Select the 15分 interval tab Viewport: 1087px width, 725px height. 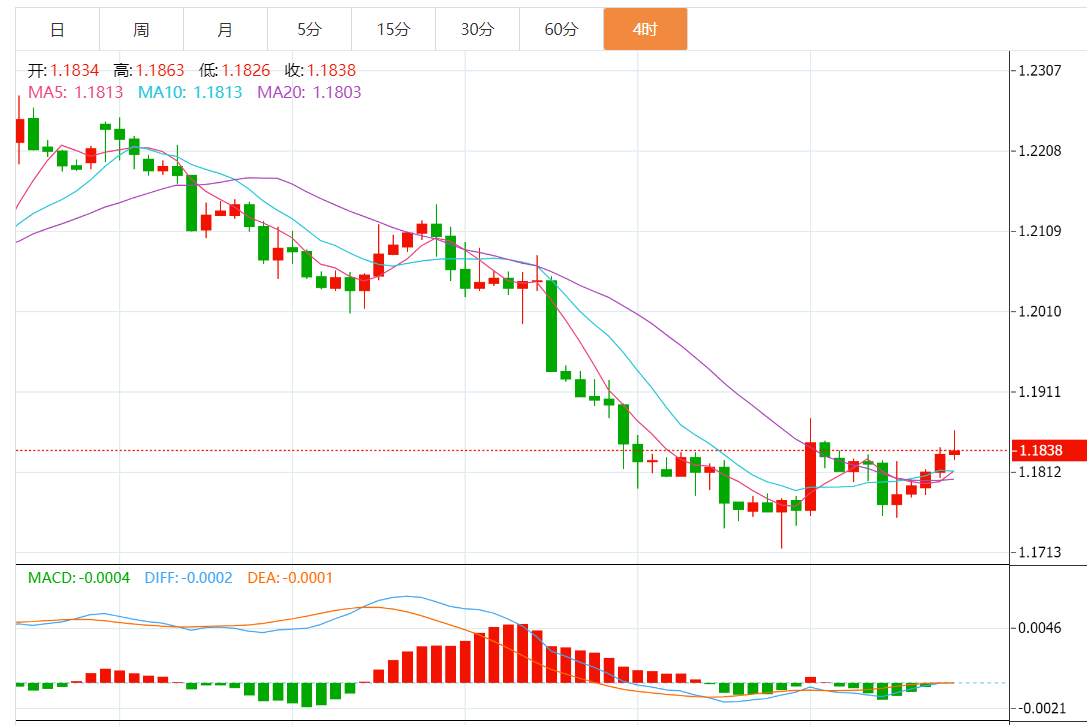(394, 29)
